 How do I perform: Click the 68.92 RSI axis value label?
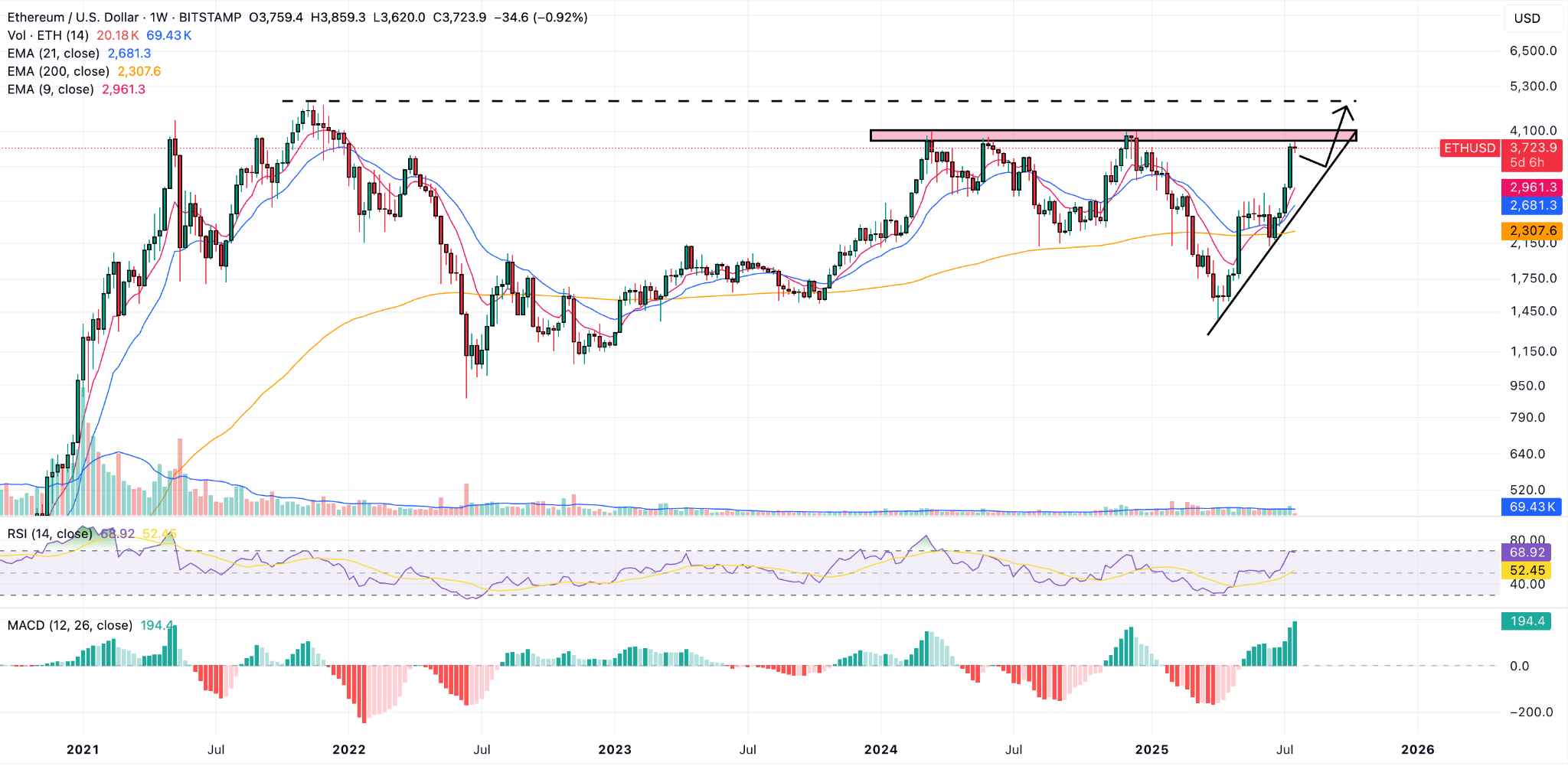pyautogui.click(x=1527, y=552)
